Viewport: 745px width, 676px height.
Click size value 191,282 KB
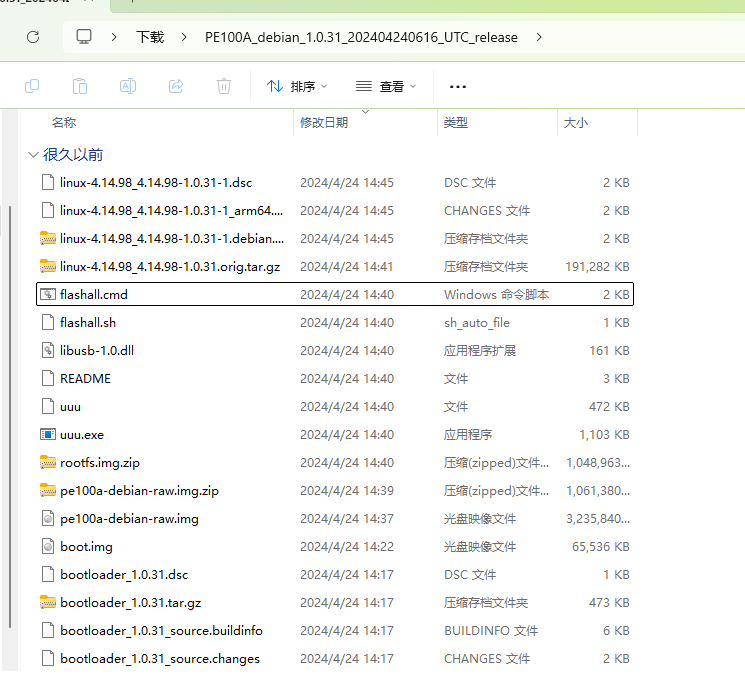coord(597,267)
